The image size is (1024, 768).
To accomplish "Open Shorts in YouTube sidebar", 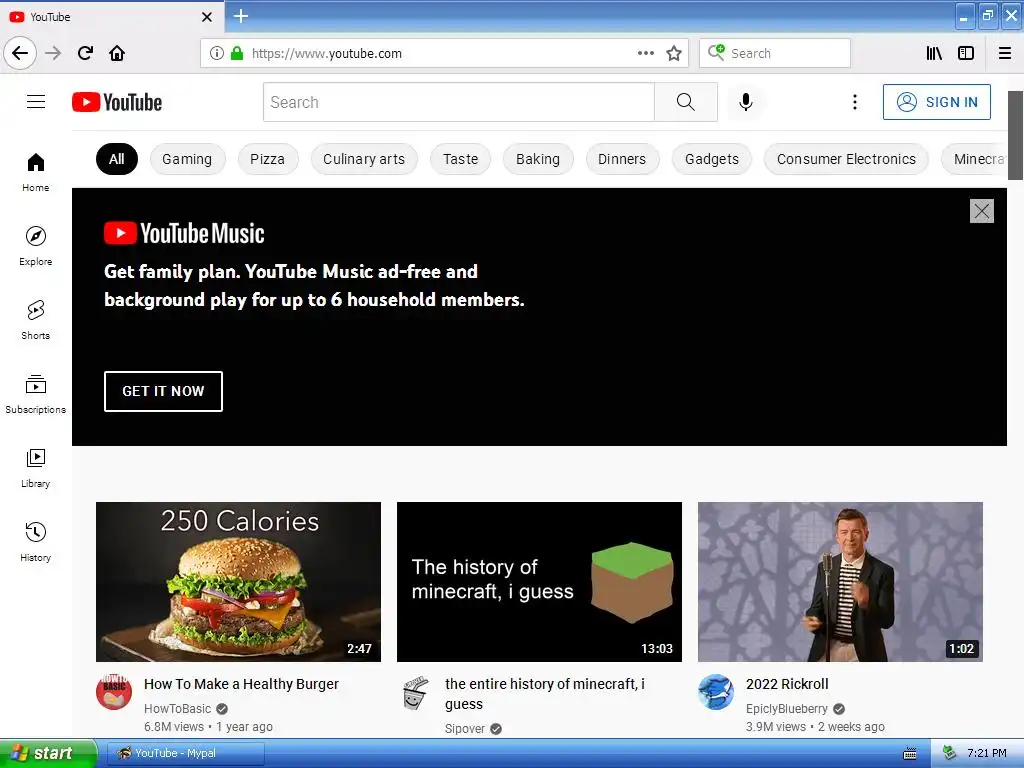I will pyautogui.click(x=36, y=320).
